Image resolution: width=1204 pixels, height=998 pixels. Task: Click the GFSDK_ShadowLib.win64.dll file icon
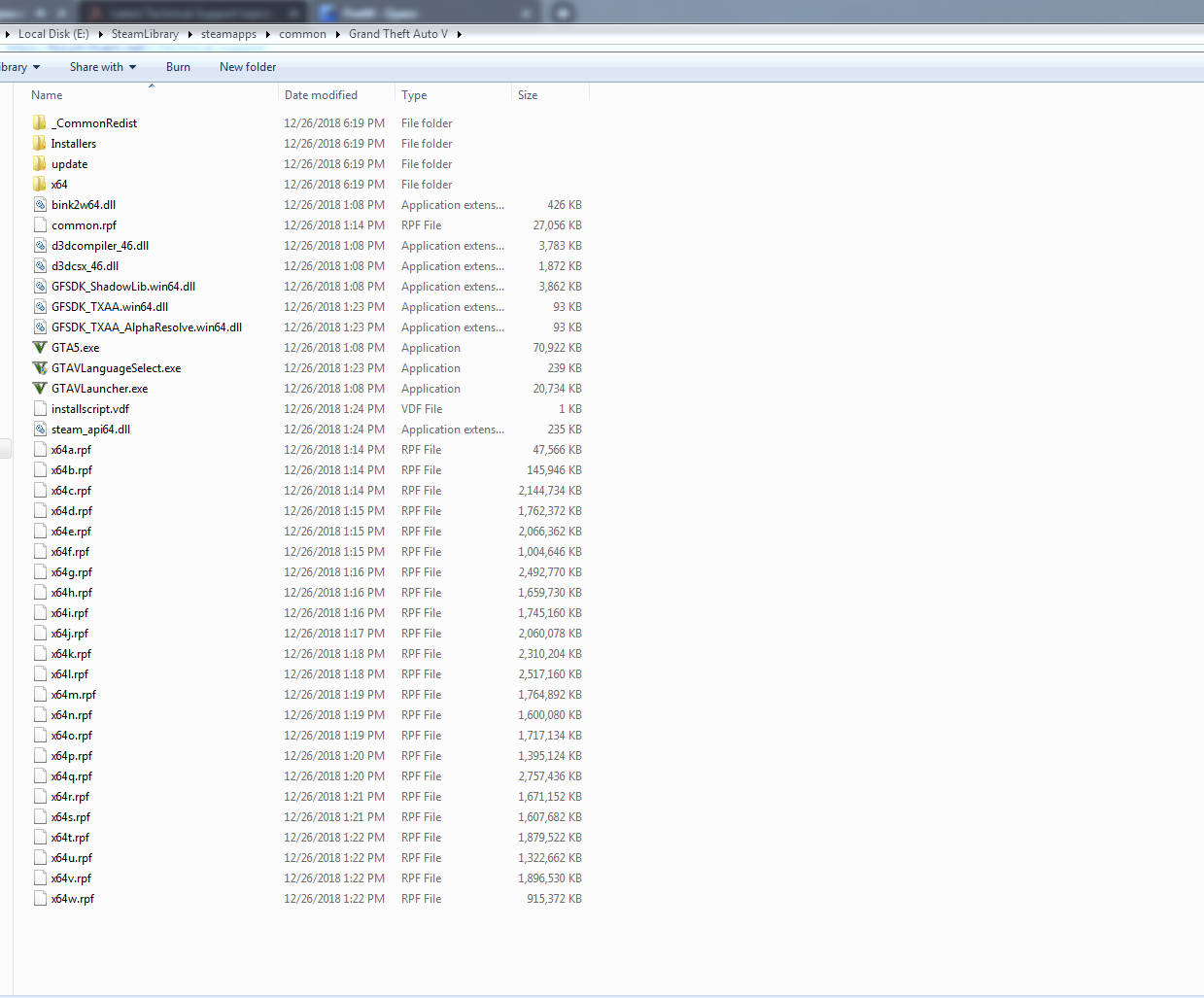pyautogui.click(x=40, y=286)
